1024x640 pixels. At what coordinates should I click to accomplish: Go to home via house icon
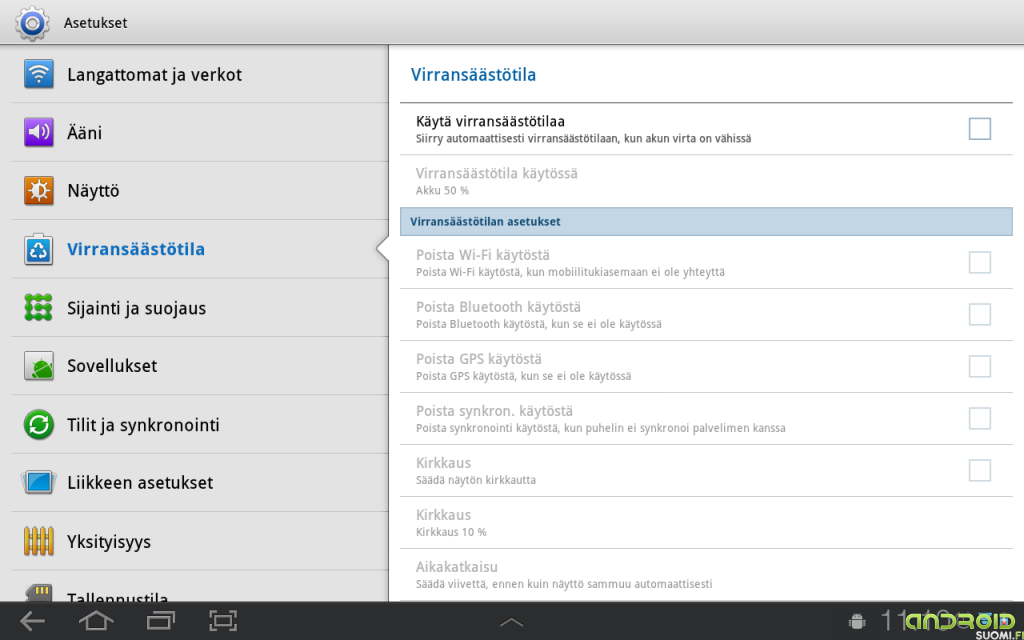click(x=96, y=620)
